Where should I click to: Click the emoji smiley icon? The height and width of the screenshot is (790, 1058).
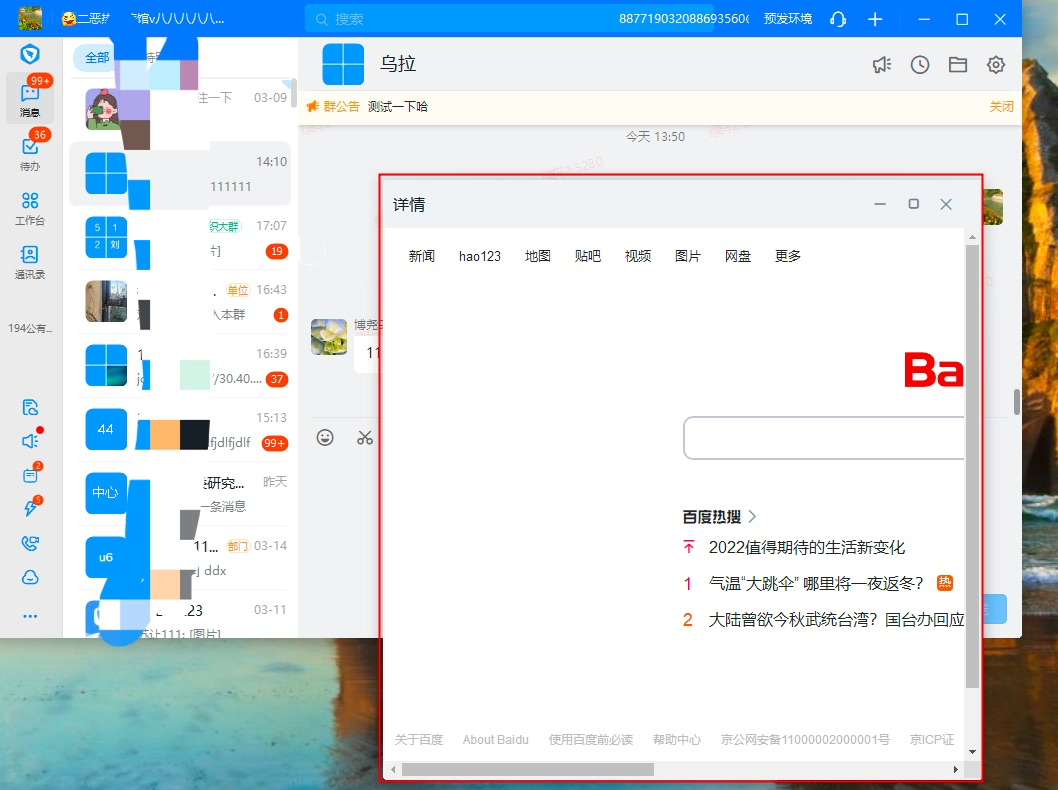tap(325, 437)
